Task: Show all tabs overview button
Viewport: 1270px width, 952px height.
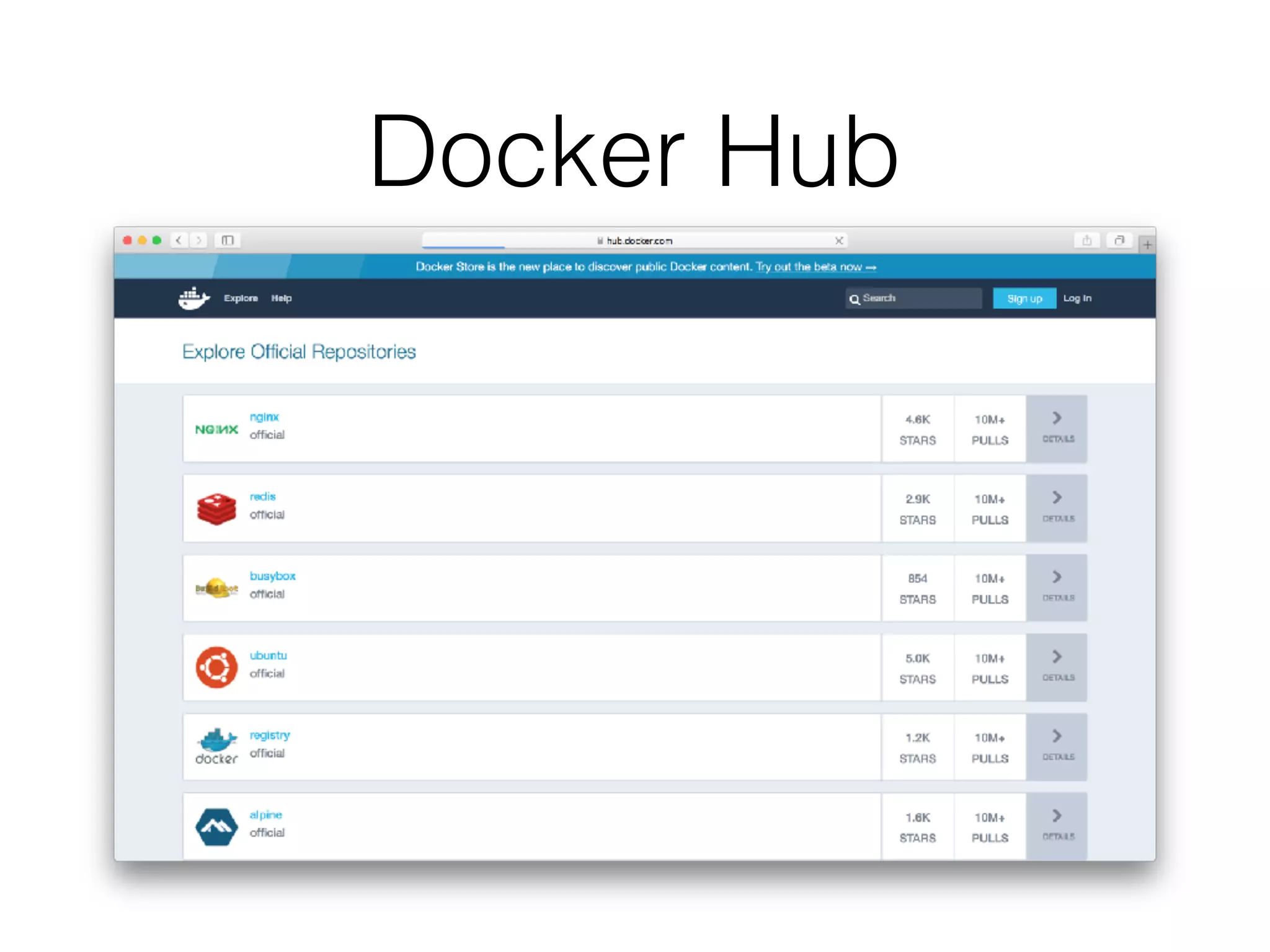Action: click(1119, 240)
